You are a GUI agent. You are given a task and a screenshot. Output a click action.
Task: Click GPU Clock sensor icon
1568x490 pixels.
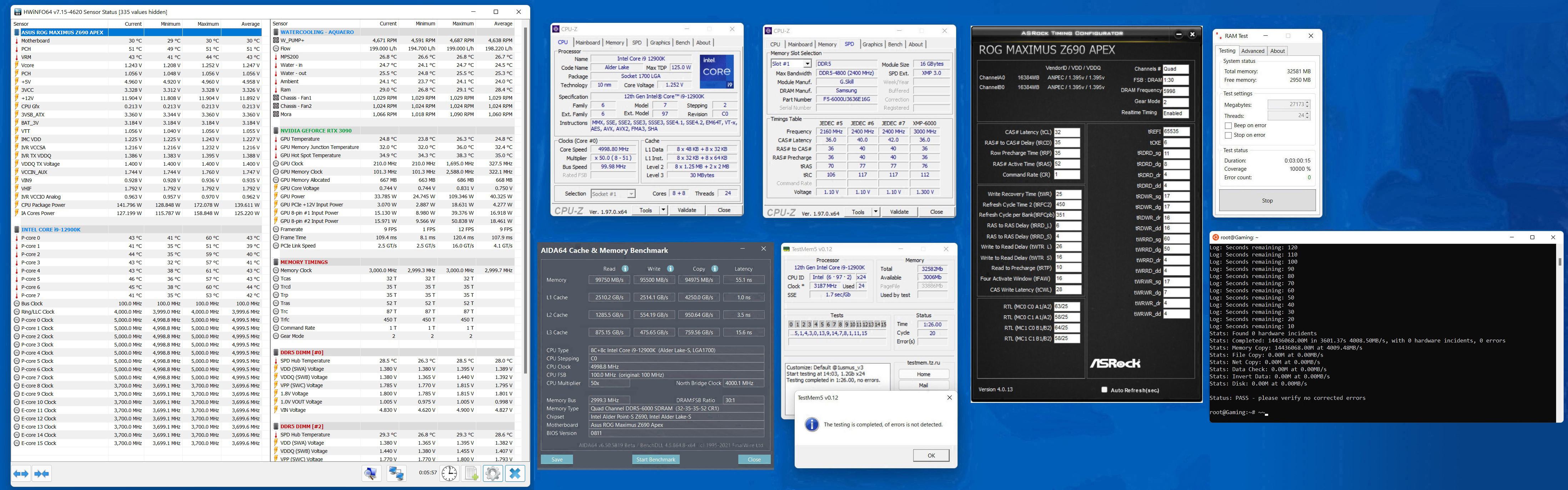click(276, 164)
